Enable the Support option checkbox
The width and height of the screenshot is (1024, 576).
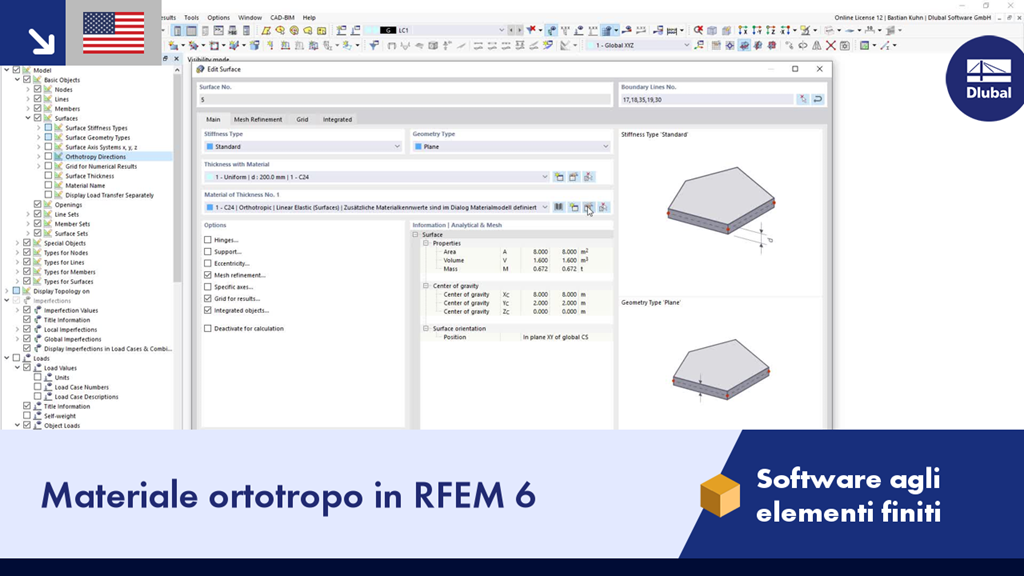(x=208, y=251)
